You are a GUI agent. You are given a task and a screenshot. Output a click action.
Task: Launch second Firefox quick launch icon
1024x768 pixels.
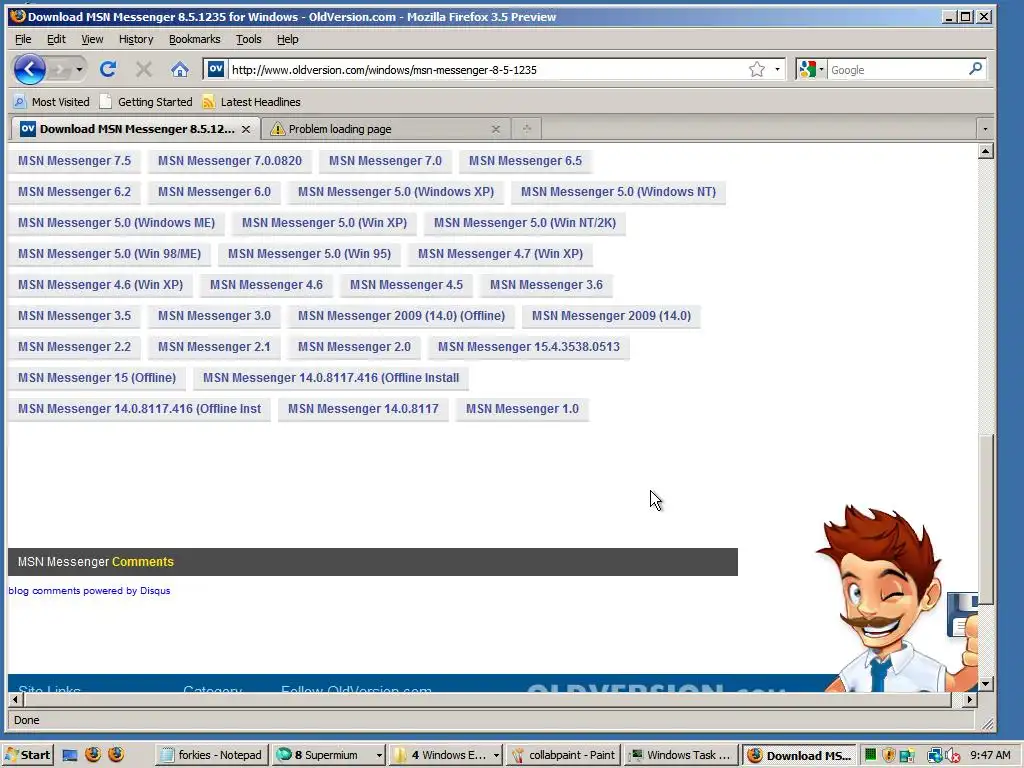coord(116,755)
